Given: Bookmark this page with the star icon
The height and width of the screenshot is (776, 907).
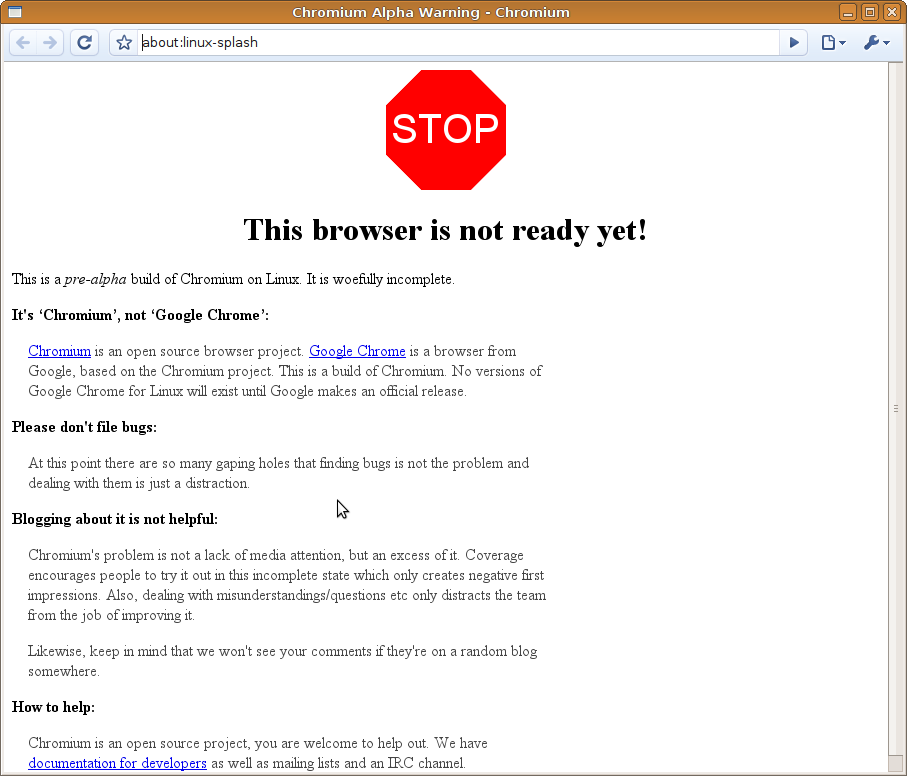Looking at the screenshot, I should (124, 43).
